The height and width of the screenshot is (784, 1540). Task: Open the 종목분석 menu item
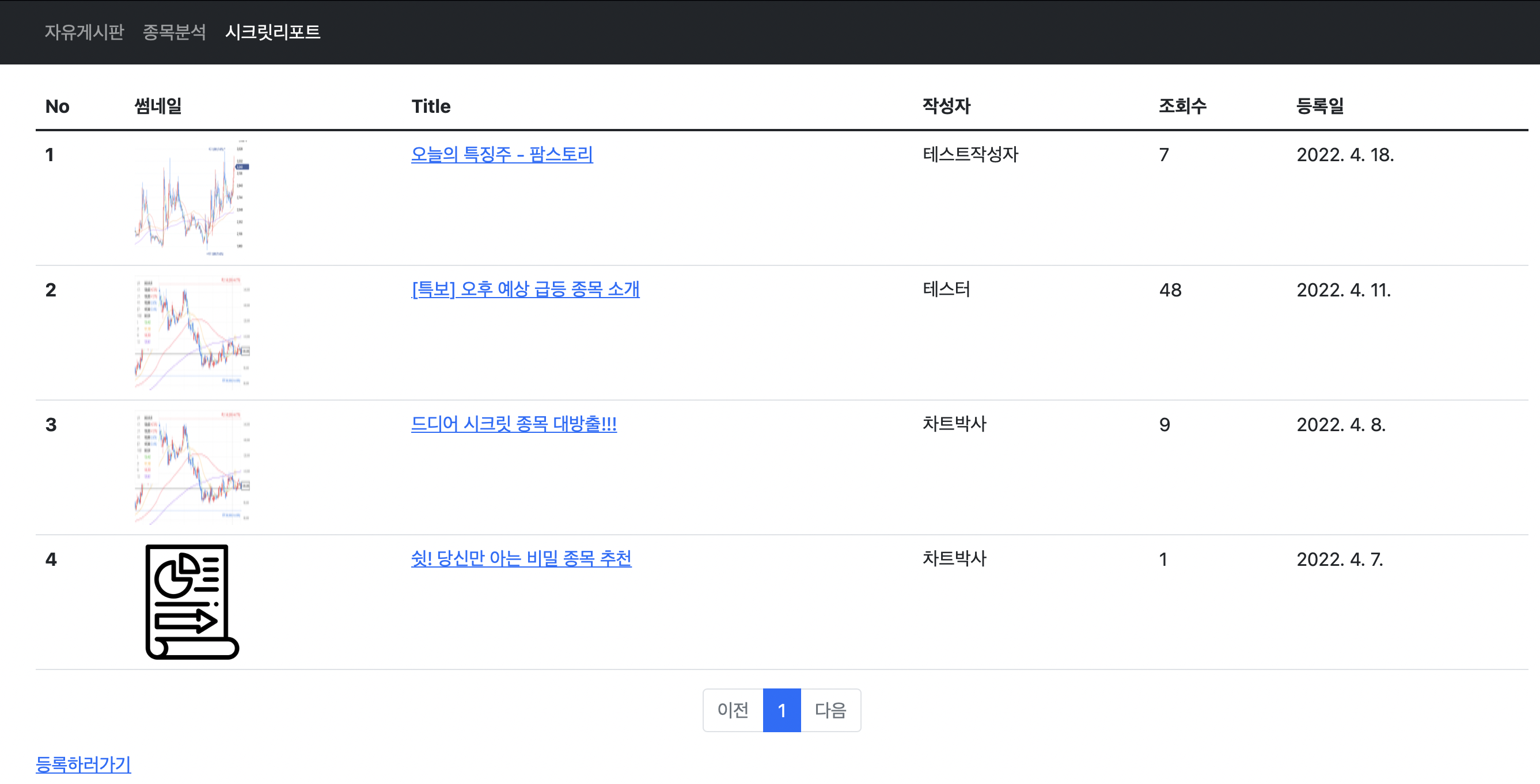(x=174, y=32)
